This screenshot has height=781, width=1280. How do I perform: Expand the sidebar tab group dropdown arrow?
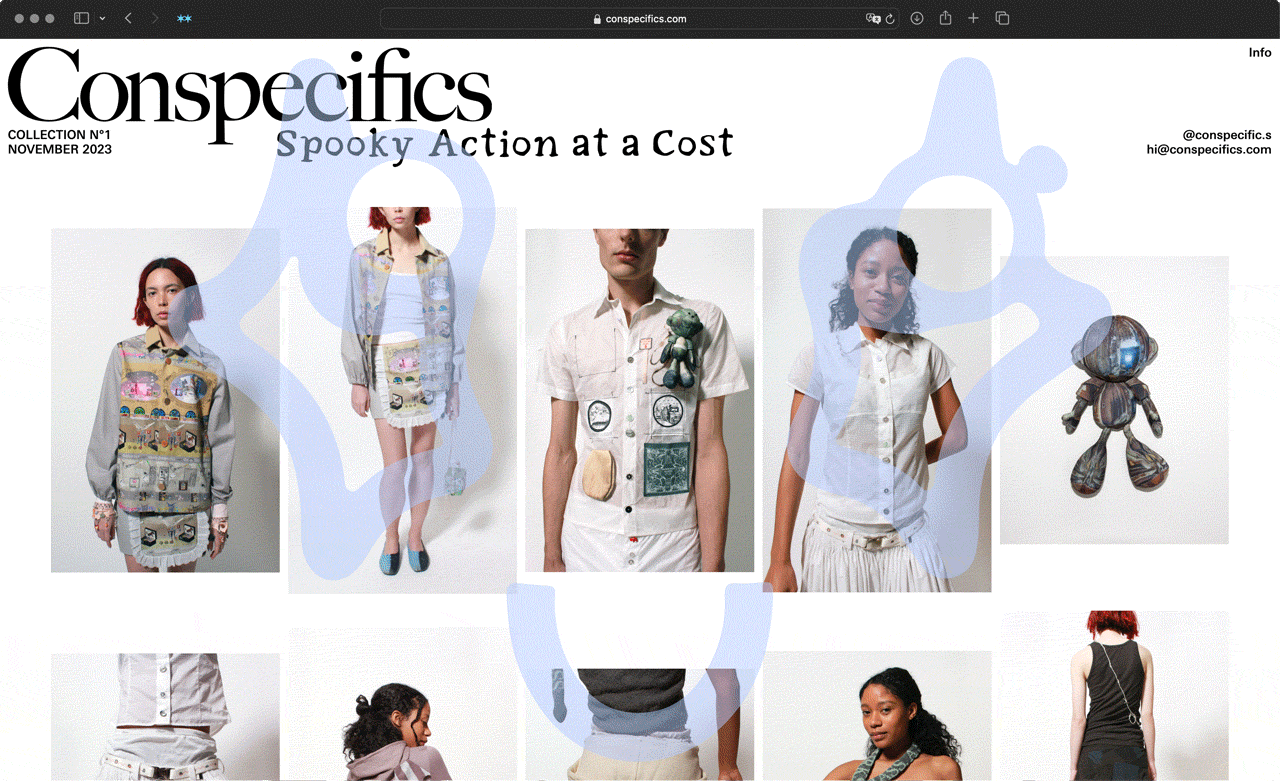(x=102, y=19)
